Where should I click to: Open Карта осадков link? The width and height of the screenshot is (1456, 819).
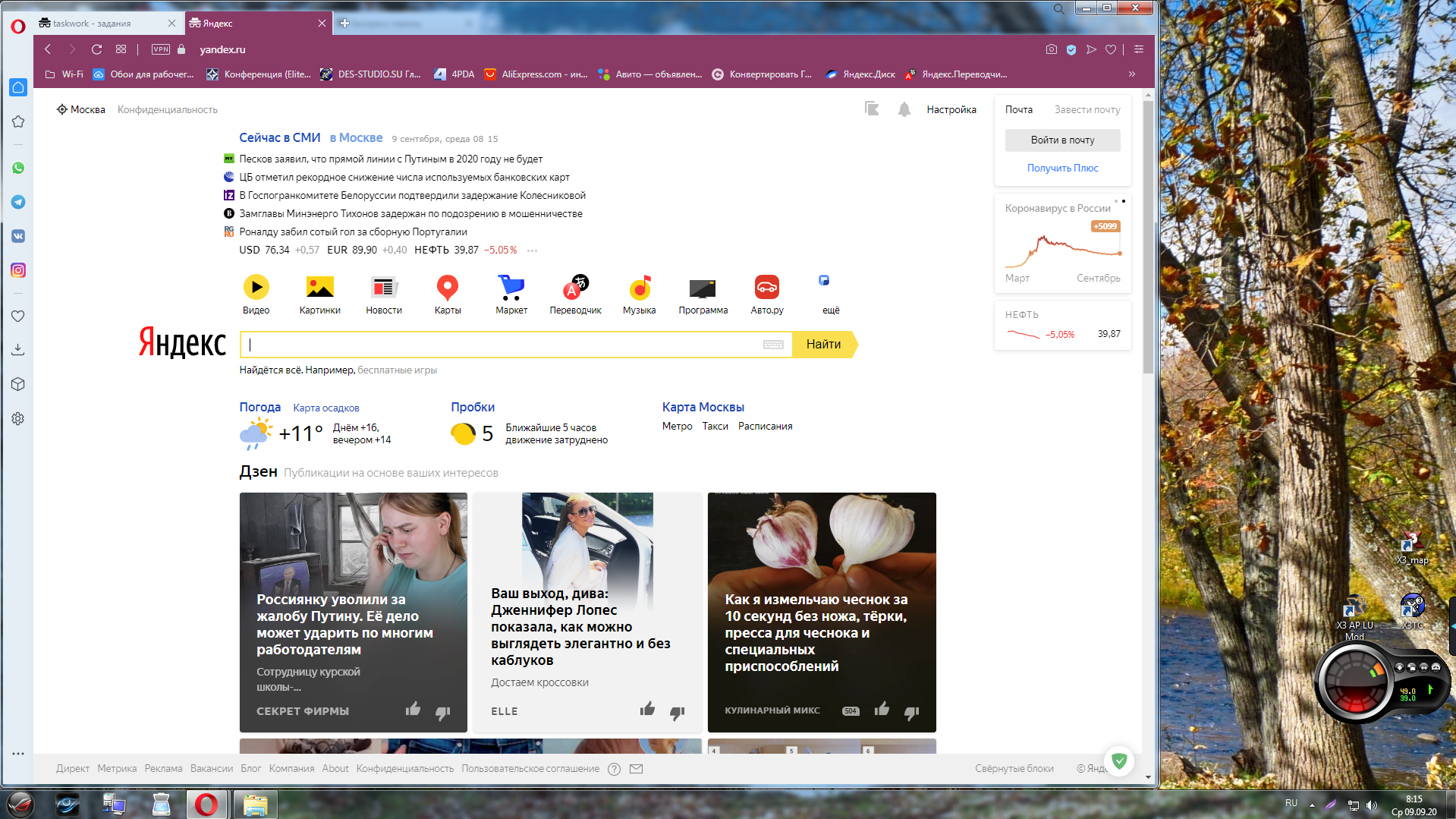tap(326, 408)
